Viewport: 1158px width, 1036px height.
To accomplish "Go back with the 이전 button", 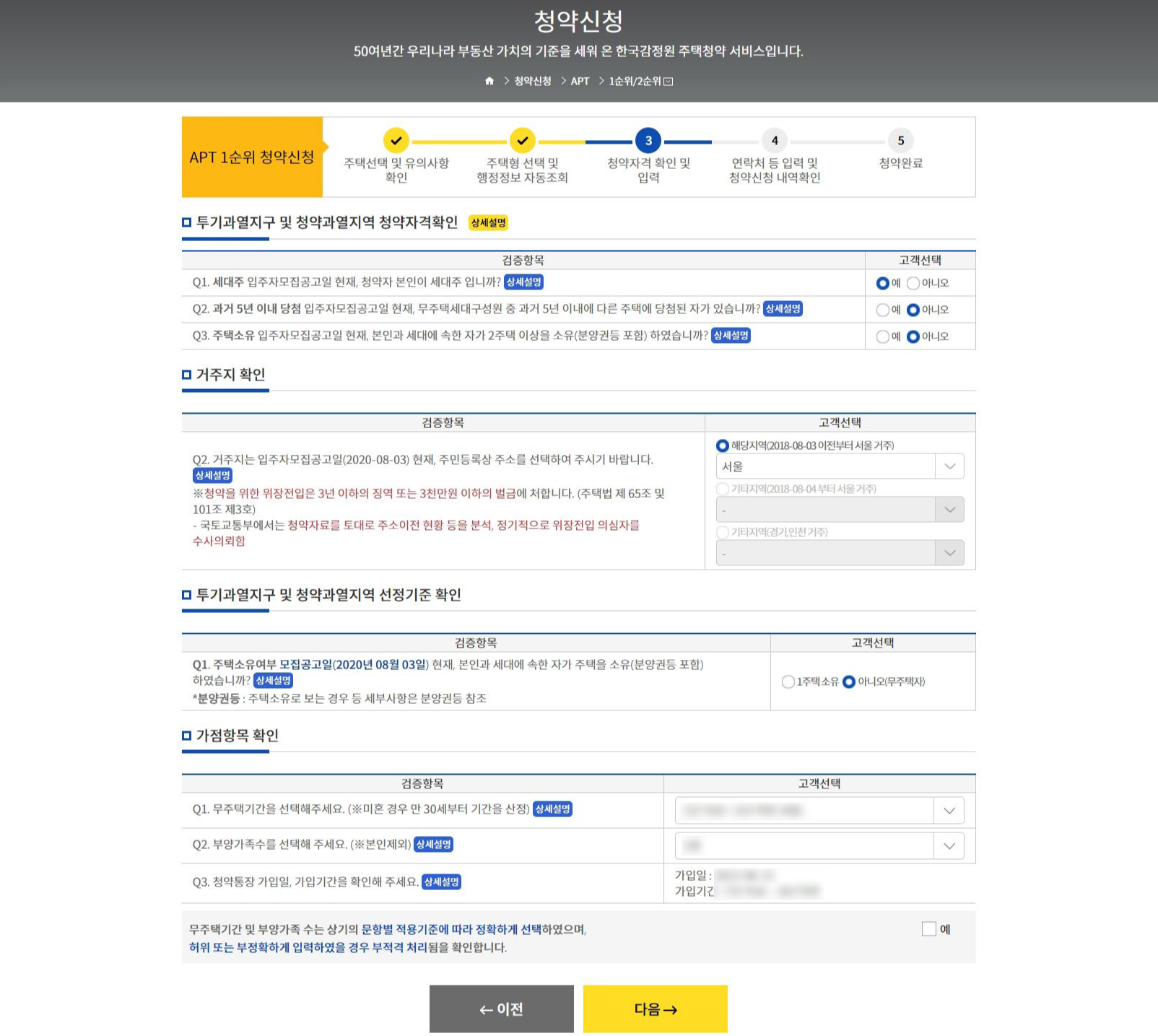I will tap(502, 1009).
